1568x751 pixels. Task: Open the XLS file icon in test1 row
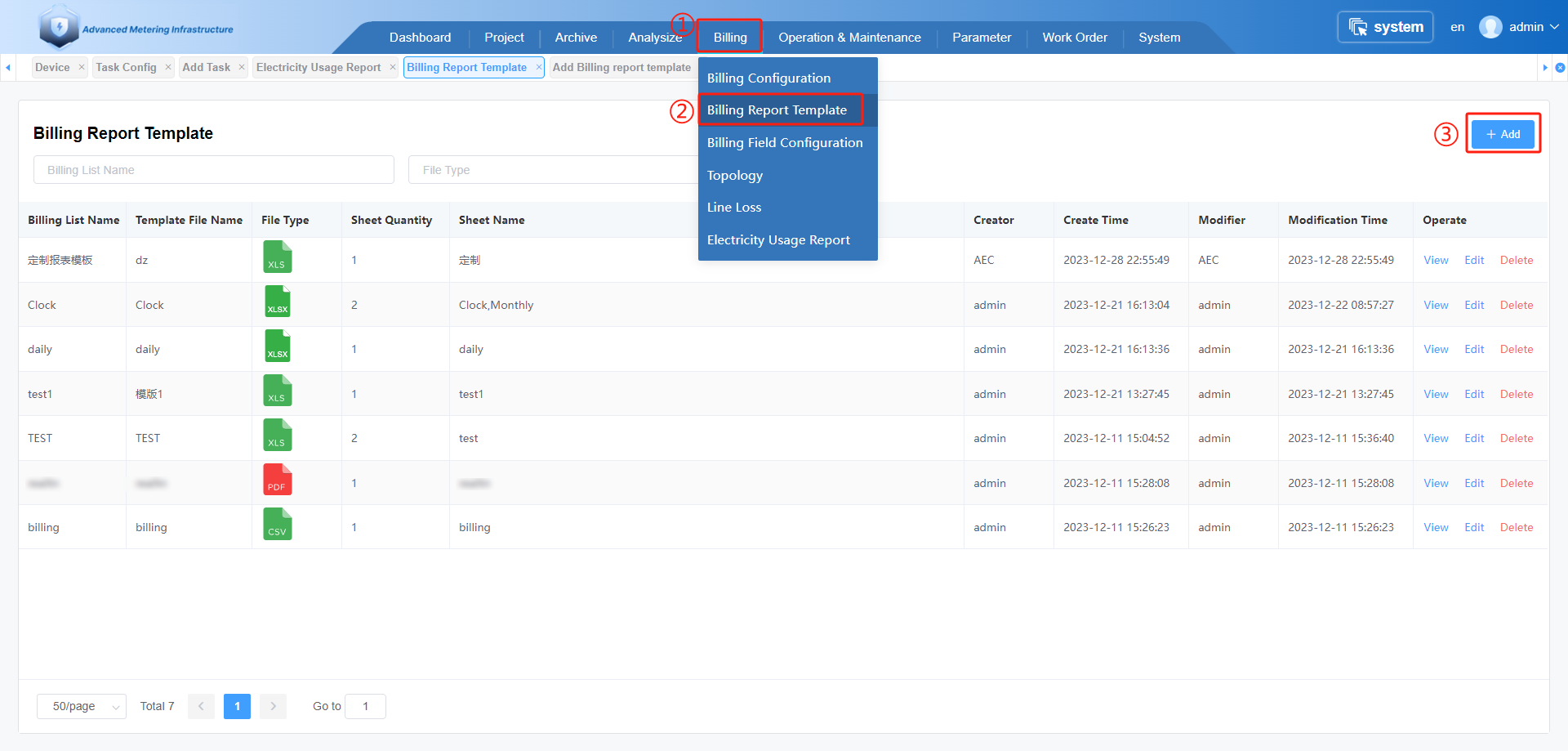tap(278, 391)
